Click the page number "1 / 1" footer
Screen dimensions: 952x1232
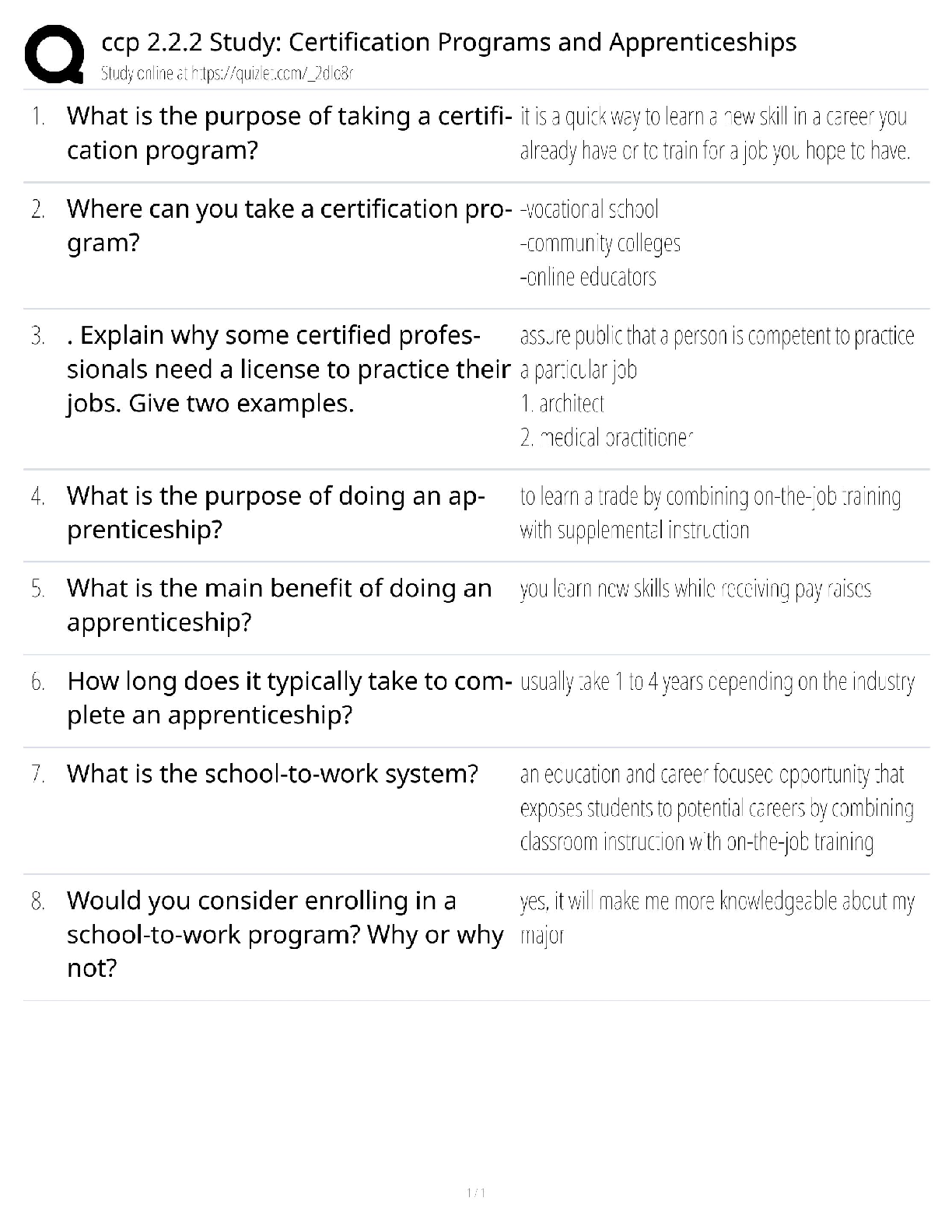476,1193
